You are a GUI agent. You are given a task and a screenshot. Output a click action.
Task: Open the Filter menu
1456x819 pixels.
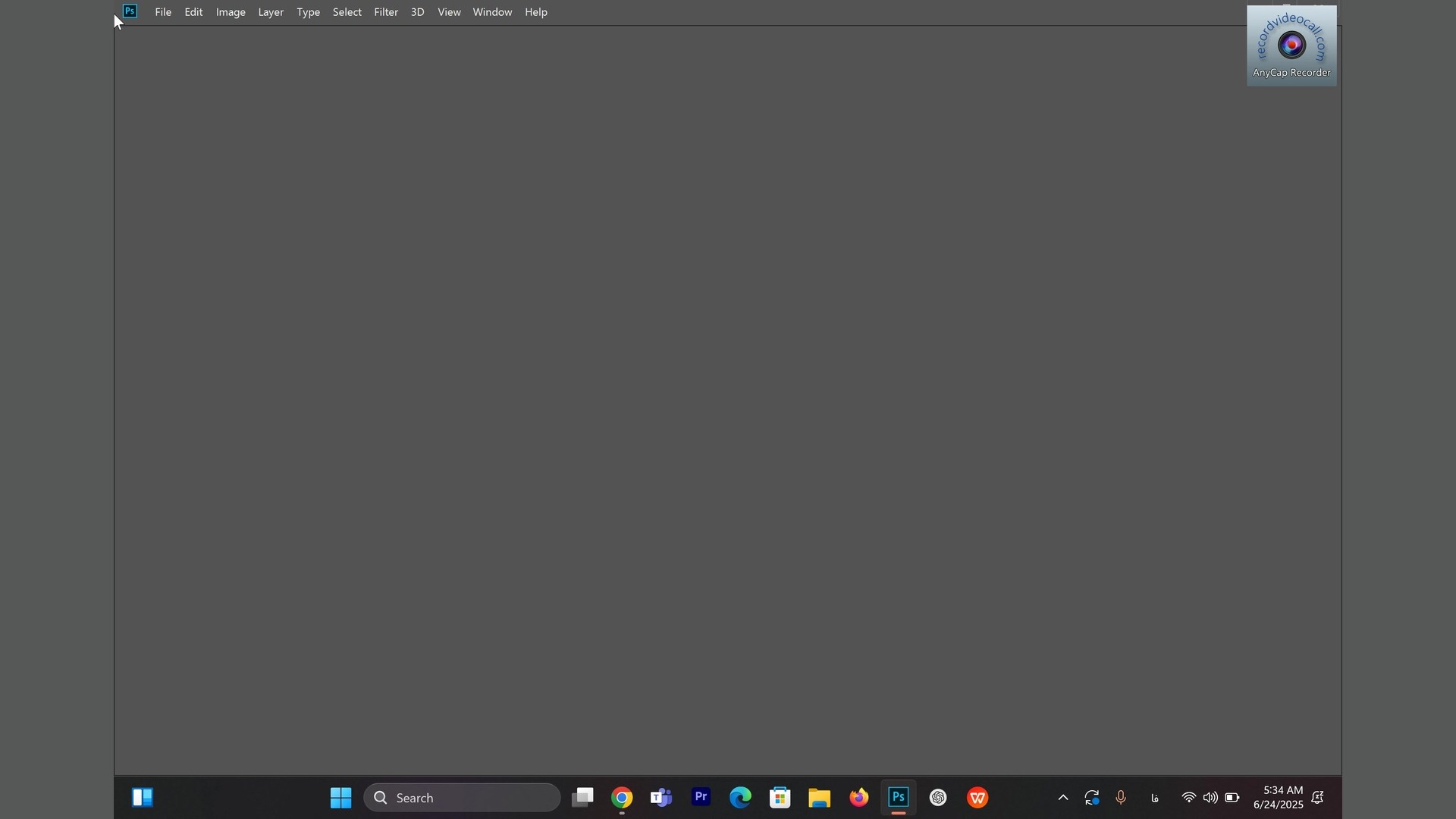pos(386,12)
